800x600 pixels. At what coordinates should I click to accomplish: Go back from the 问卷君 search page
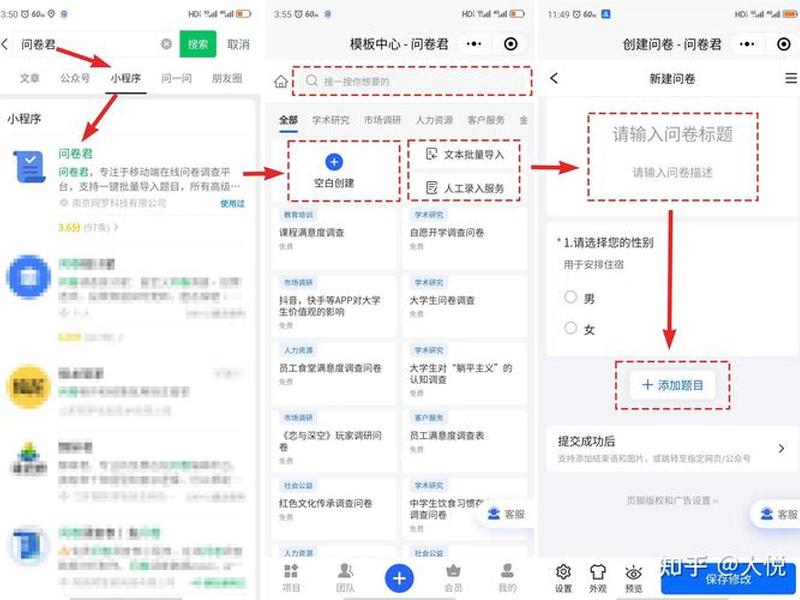(5, 44)
